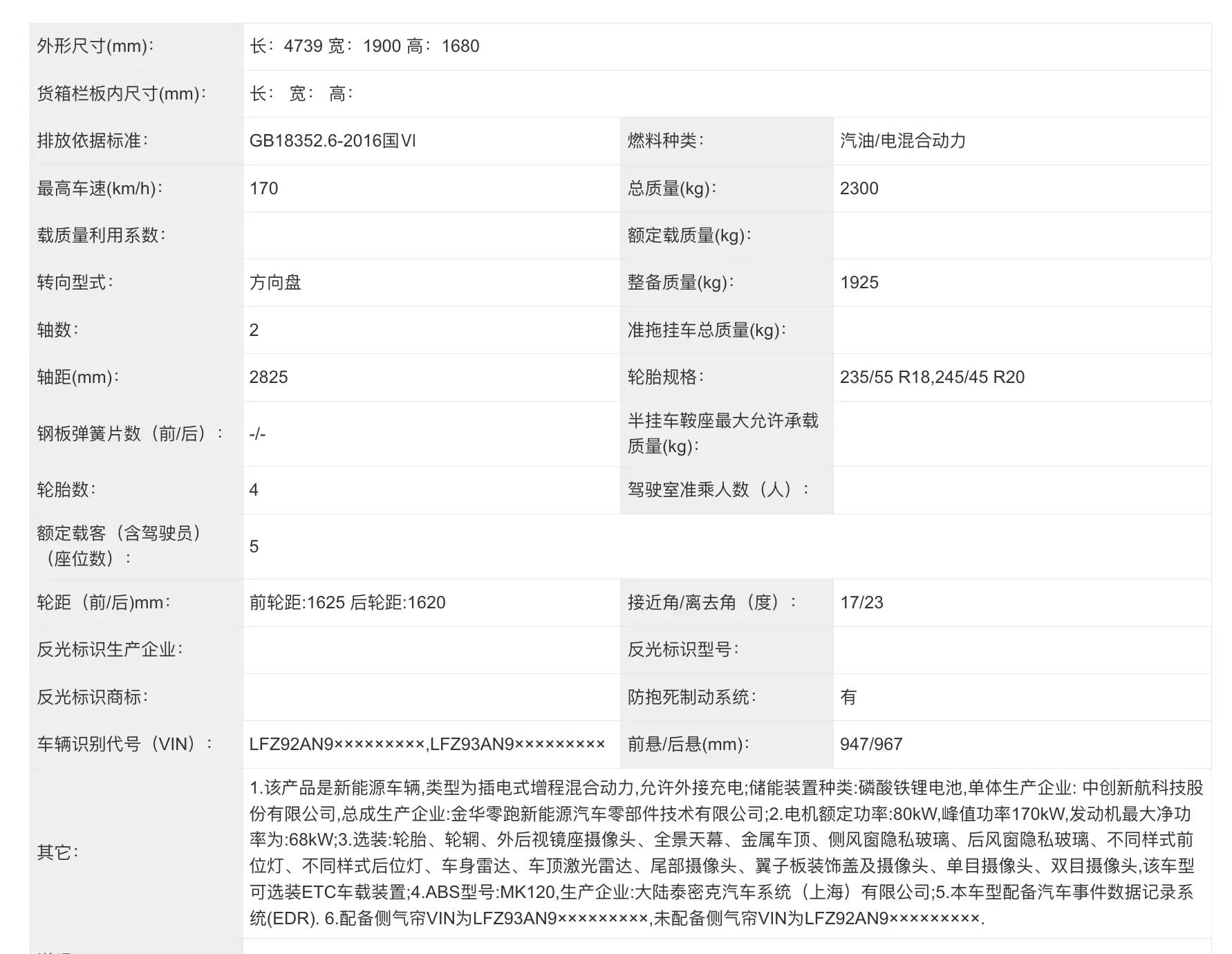Click the 防抱死制动系统 label
Viewport: 1232px width, 954px height.
(x=692, y=697)
